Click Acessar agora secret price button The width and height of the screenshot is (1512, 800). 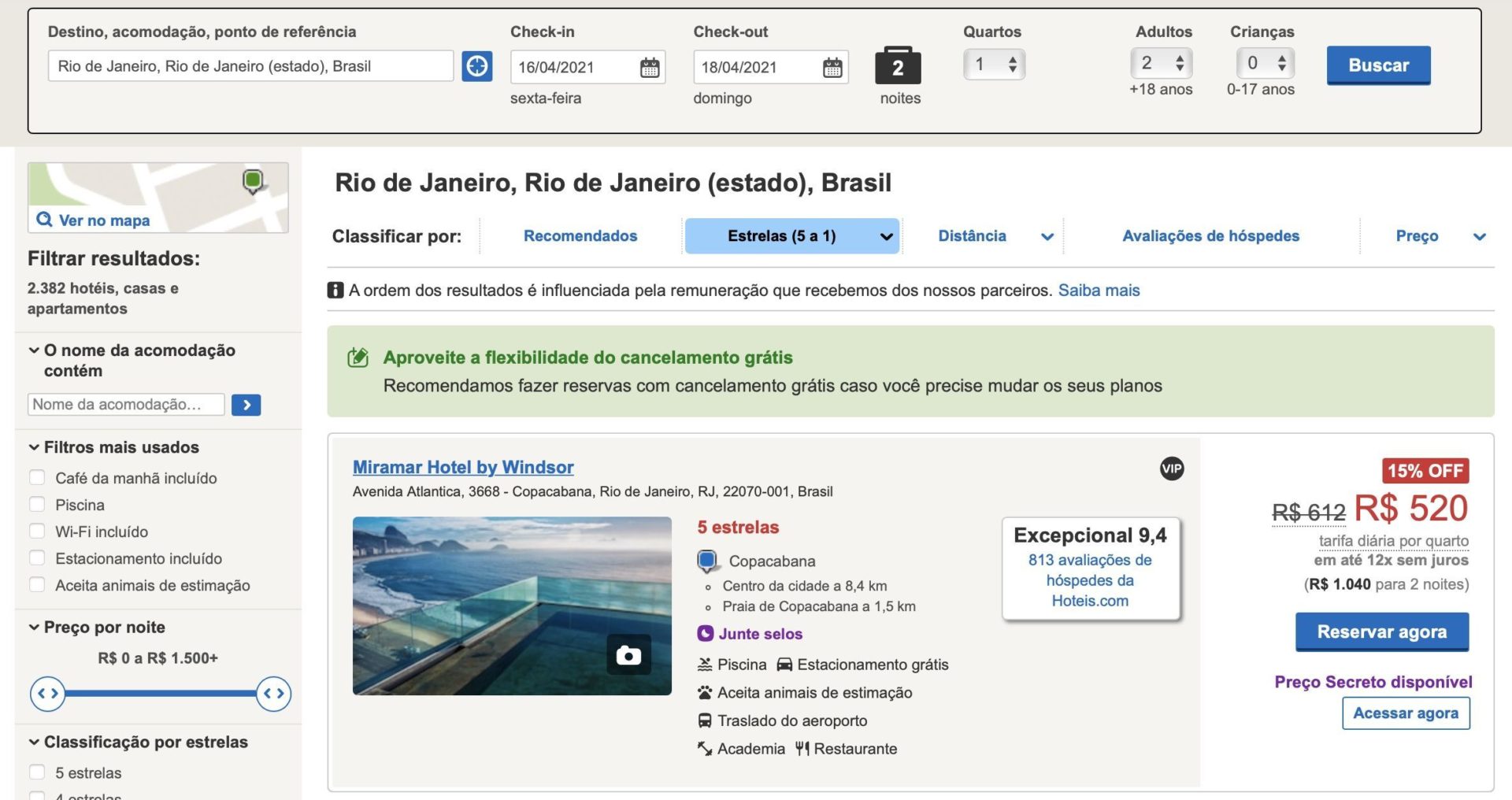click(1406, 713)
